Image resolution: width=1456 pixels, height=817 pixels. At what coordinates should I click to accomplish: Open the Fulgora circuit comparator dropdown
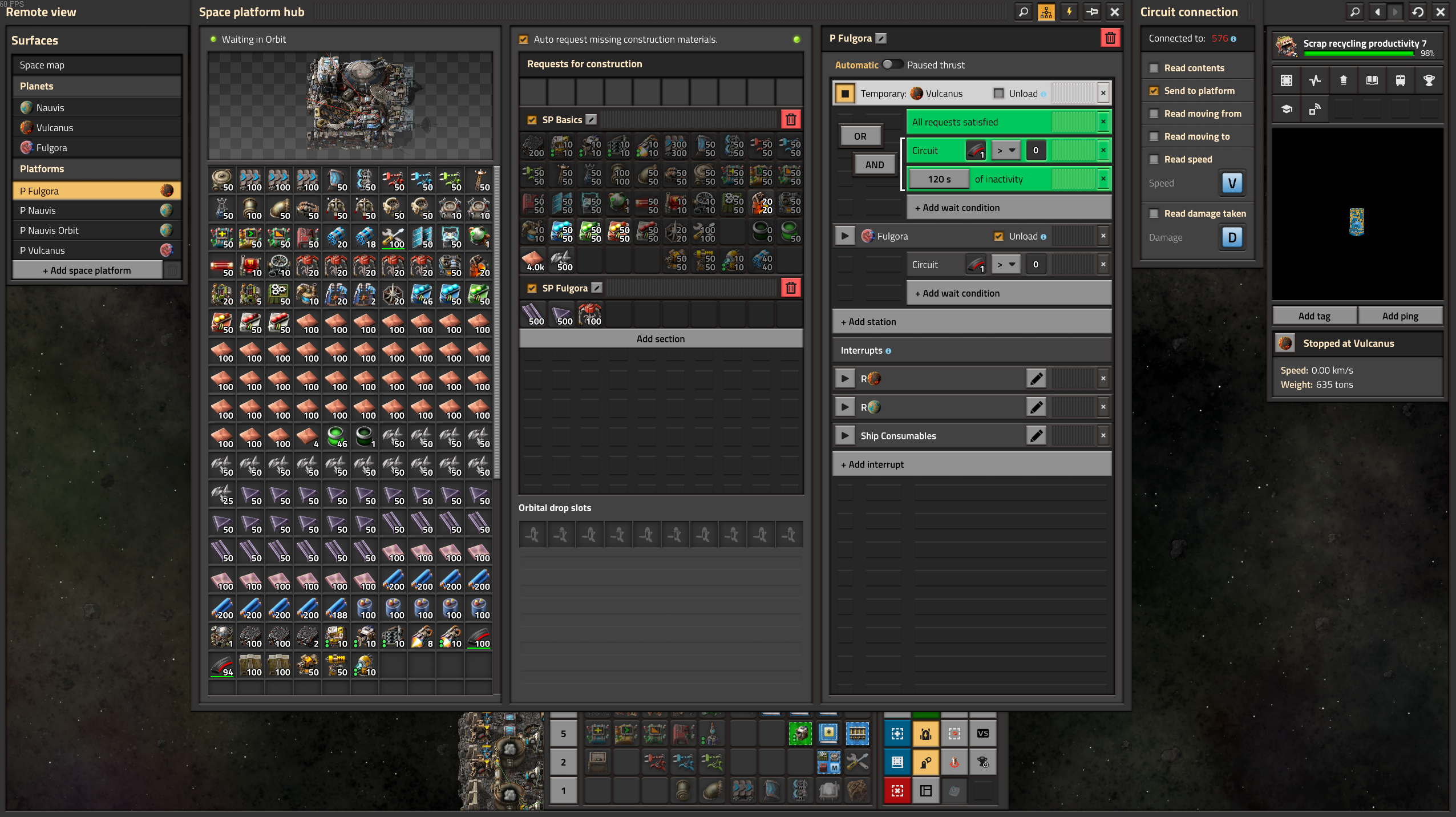coord(1005,265)
